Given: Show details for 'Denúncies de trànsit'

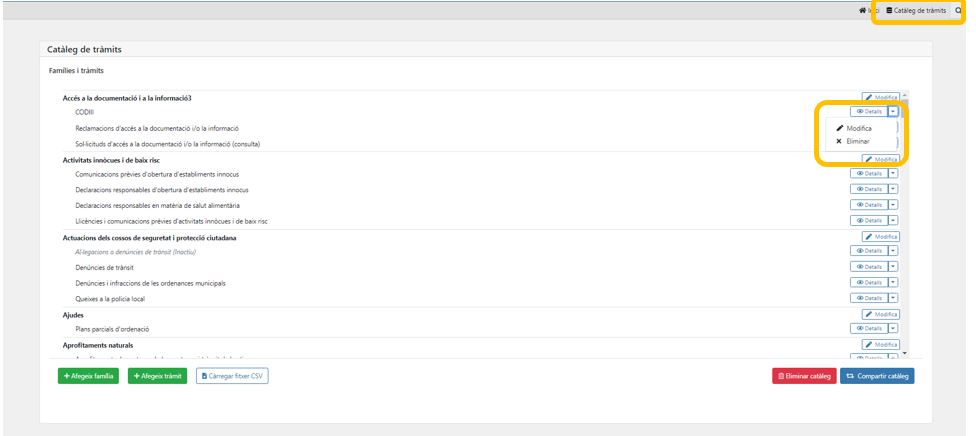Looking at the screenshot, I should click(868, 267).
